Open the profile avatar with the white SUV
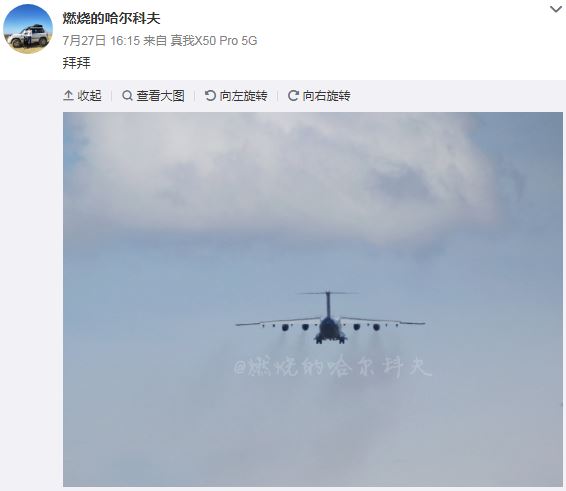 [28, 29]
